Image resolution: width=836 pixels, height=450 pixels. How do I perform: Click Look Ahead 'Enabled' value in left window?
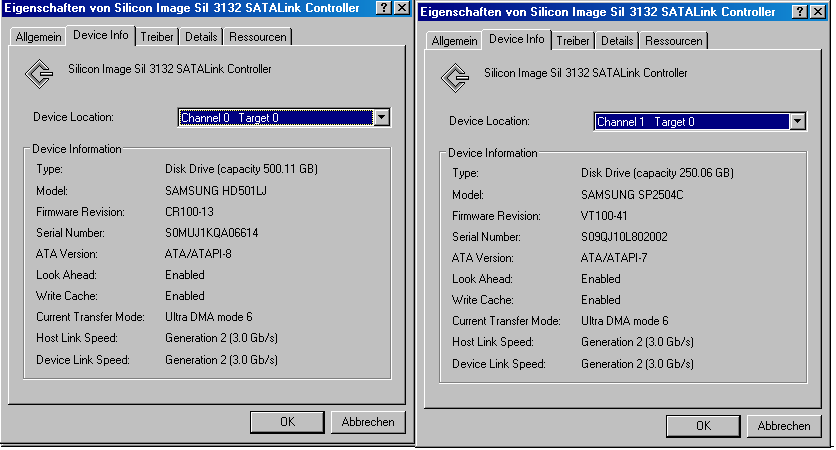pyautogui.click(x=185, y=275)
